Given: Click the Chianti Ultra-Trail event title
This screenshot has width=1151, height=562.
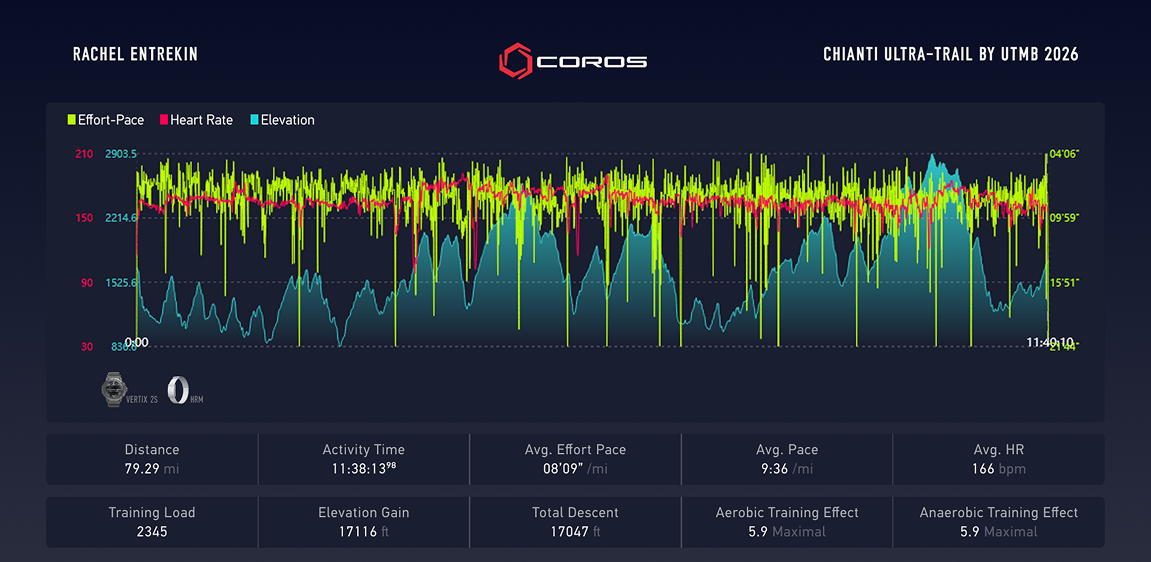Looking at the screenshot, I should [x=950, y=54].
